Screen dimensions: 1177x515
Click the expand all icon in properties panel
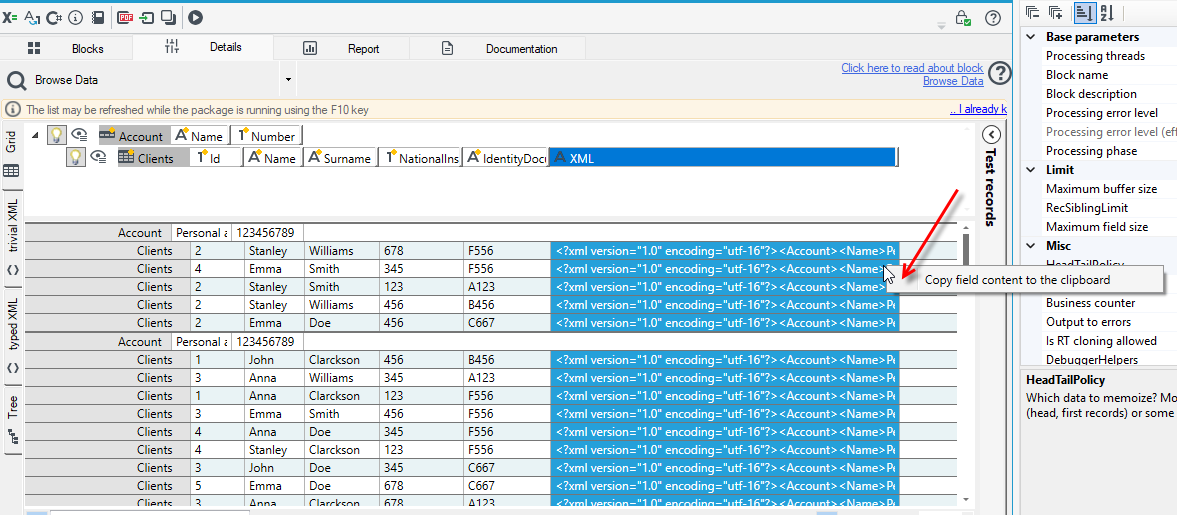pos(1056,12)
